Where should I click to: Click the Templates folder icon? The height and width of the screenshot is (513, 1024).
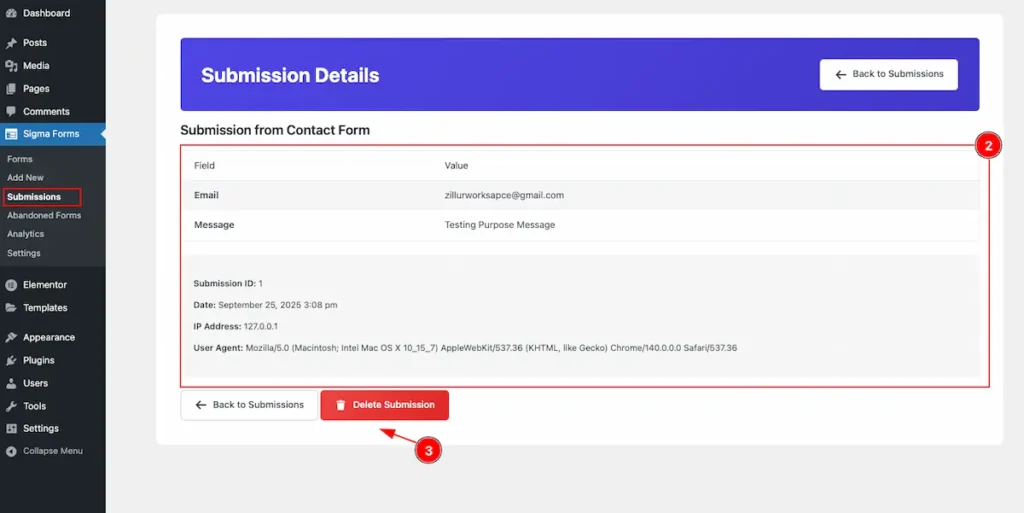coord(11,308)
